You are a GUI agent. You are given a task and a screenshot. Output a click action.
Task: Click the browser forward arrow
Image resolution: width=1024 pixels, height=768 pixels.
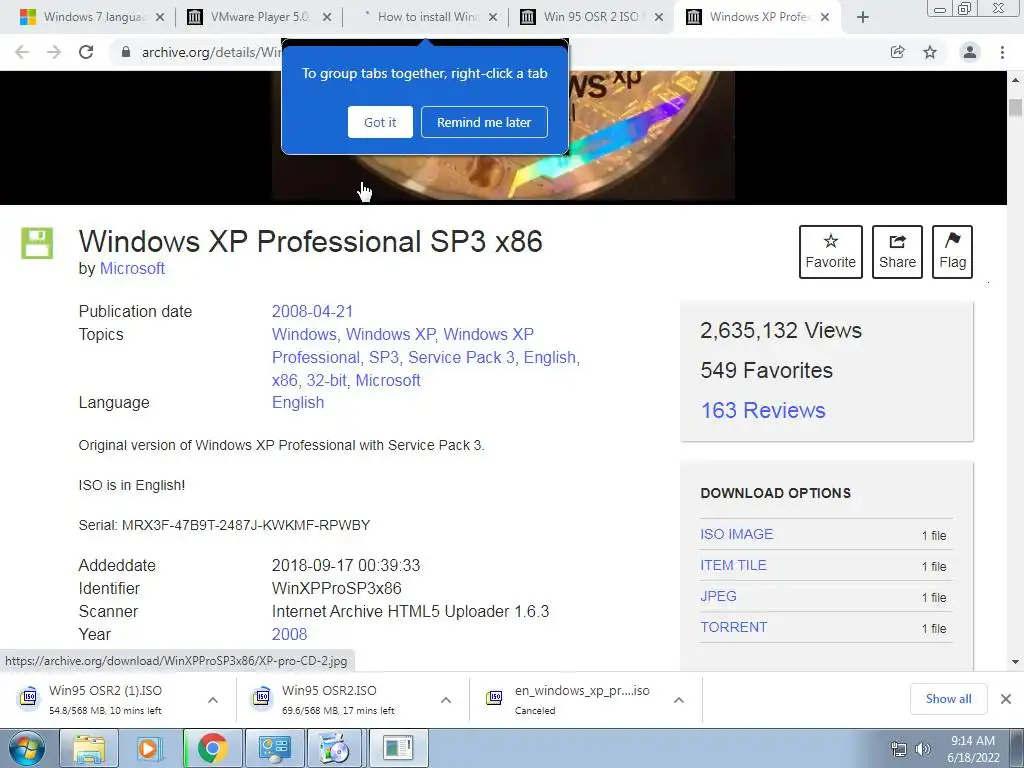click(x=54, y=52)
